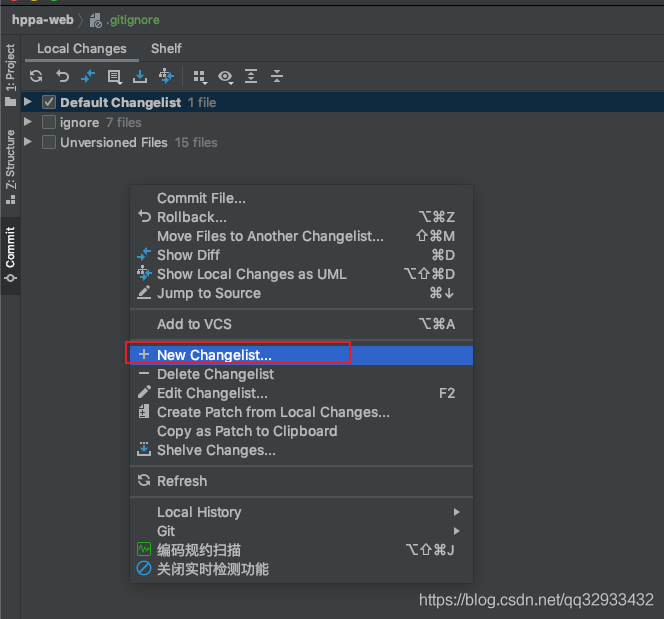Open the eye-icon View Options dropdown
This screenshot has width=664, height=619.
[226, 76]
